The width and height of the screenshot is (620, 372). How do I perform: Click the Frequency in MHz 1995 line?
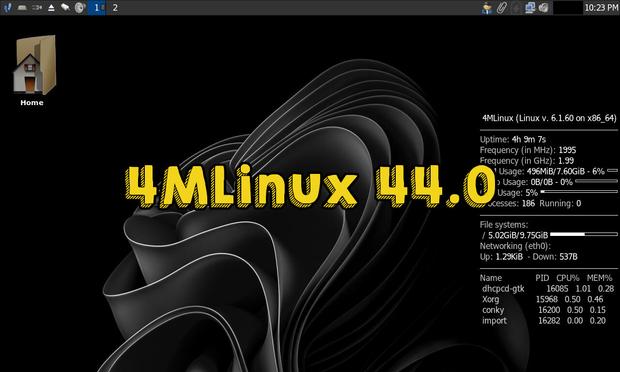coord(527,150)
